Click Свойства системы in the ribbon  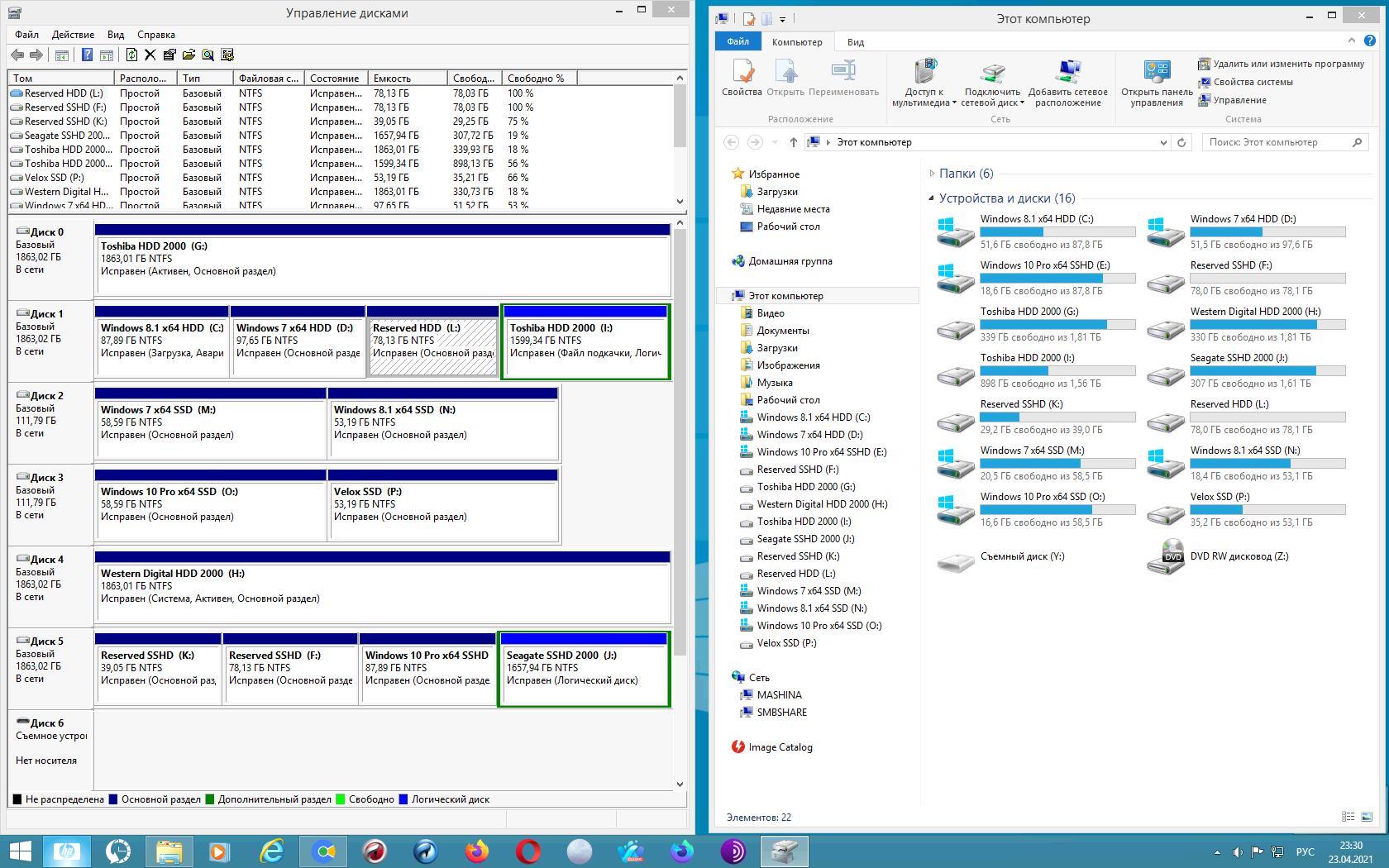tap(1246, 82)
